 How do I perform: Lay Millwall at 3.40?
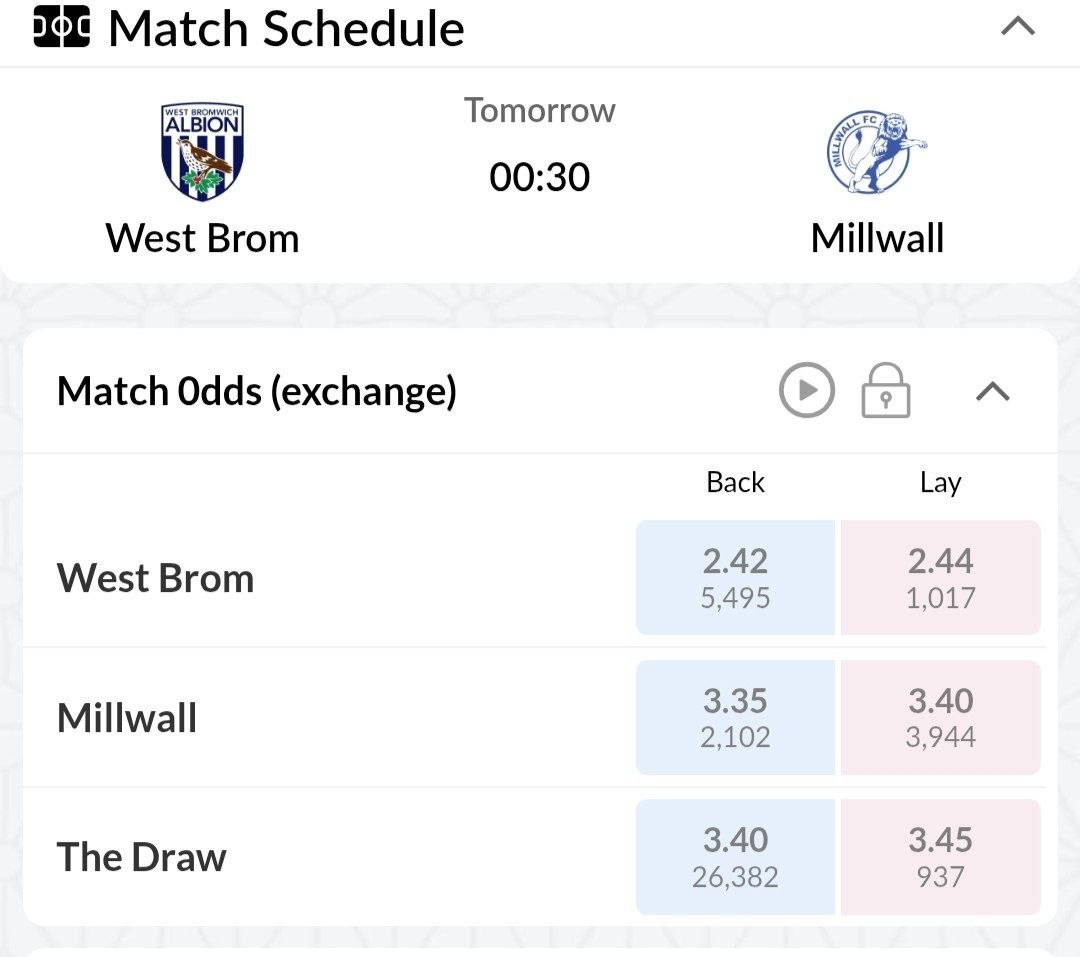coord(940,717)
